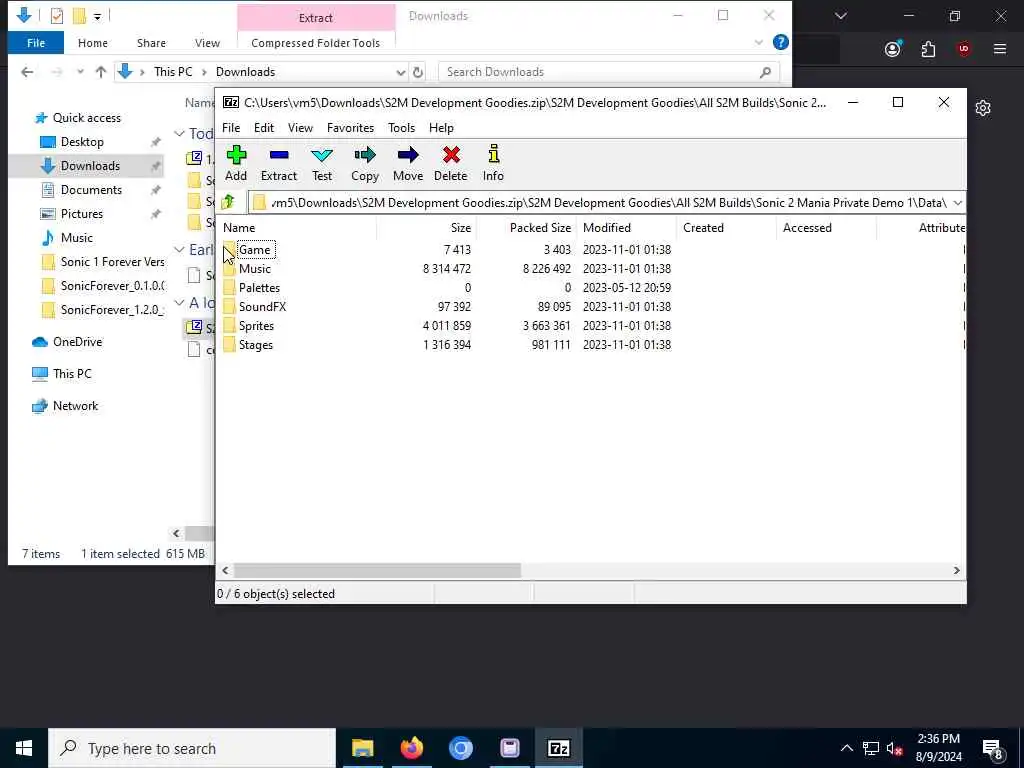
Task: Open the browser hamburger menu
Action: pos(1000,49)
